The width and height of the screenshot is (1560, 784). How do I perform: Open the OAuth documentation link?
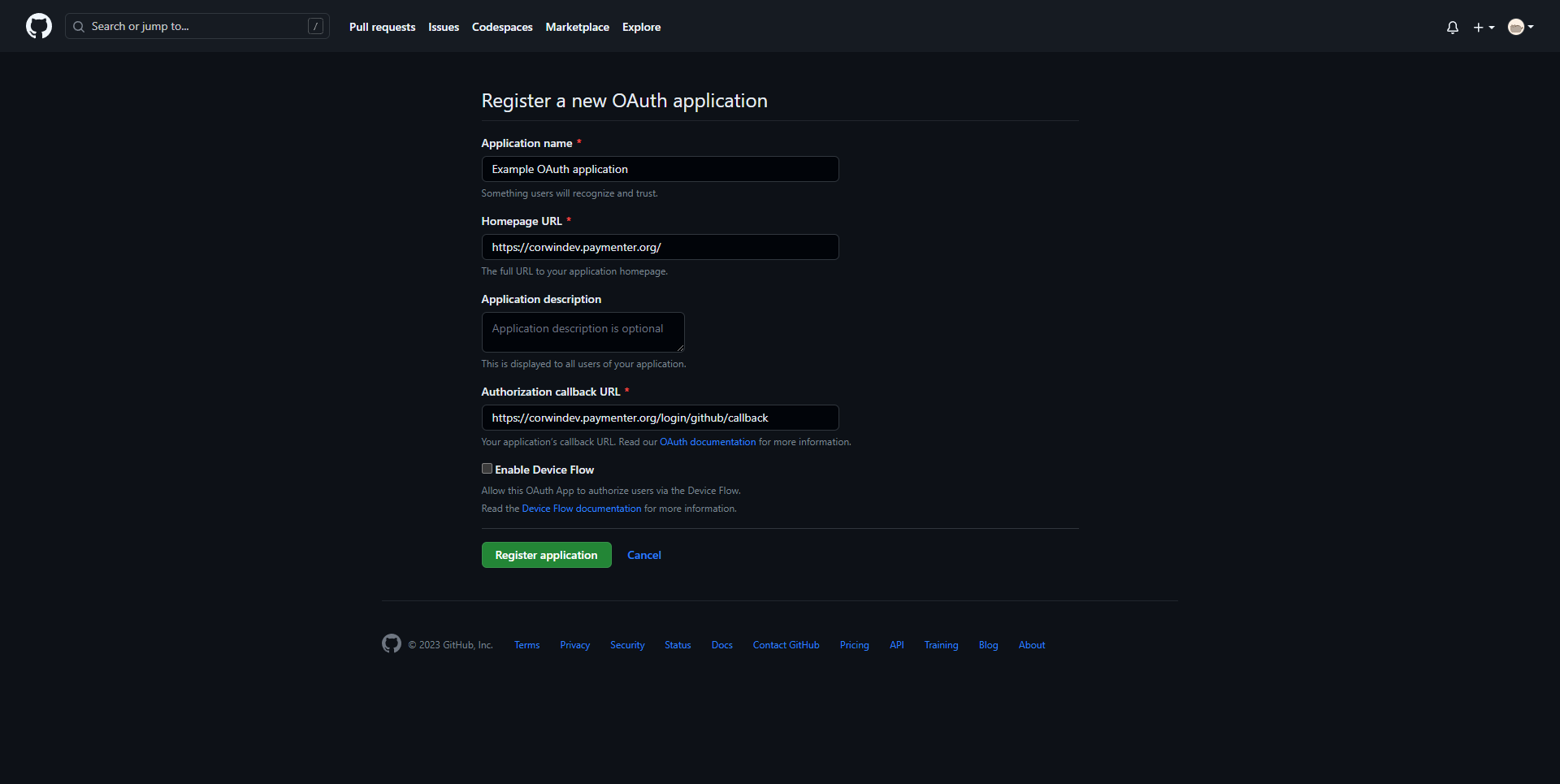(x=707, y=441)
